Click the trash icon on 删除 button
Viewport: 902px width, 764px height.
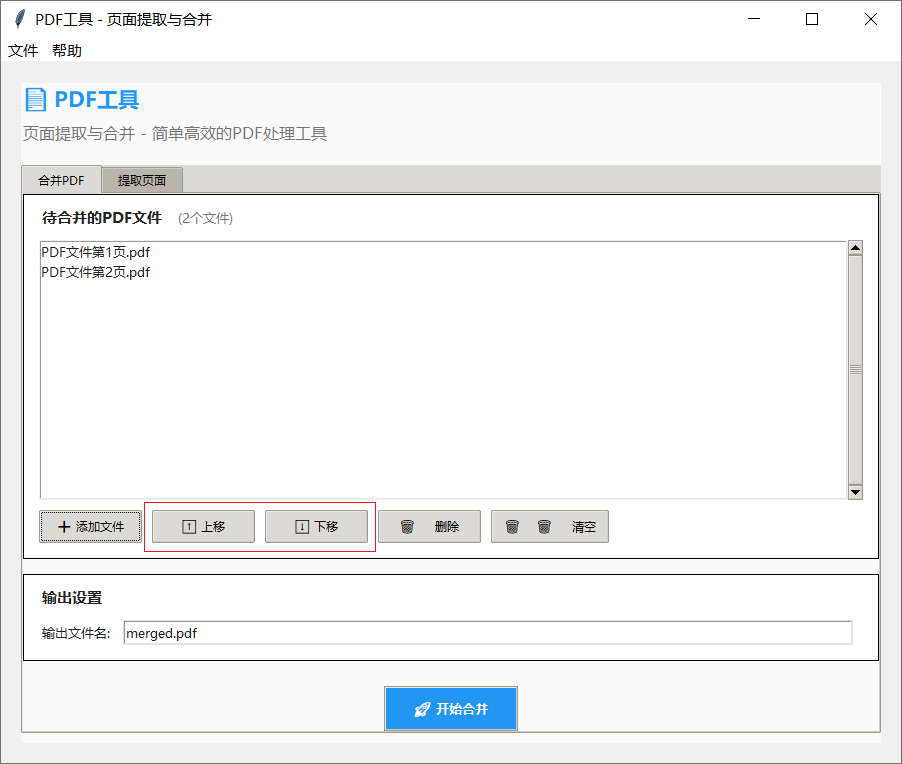pyautogui.click(x=409, y=527)
